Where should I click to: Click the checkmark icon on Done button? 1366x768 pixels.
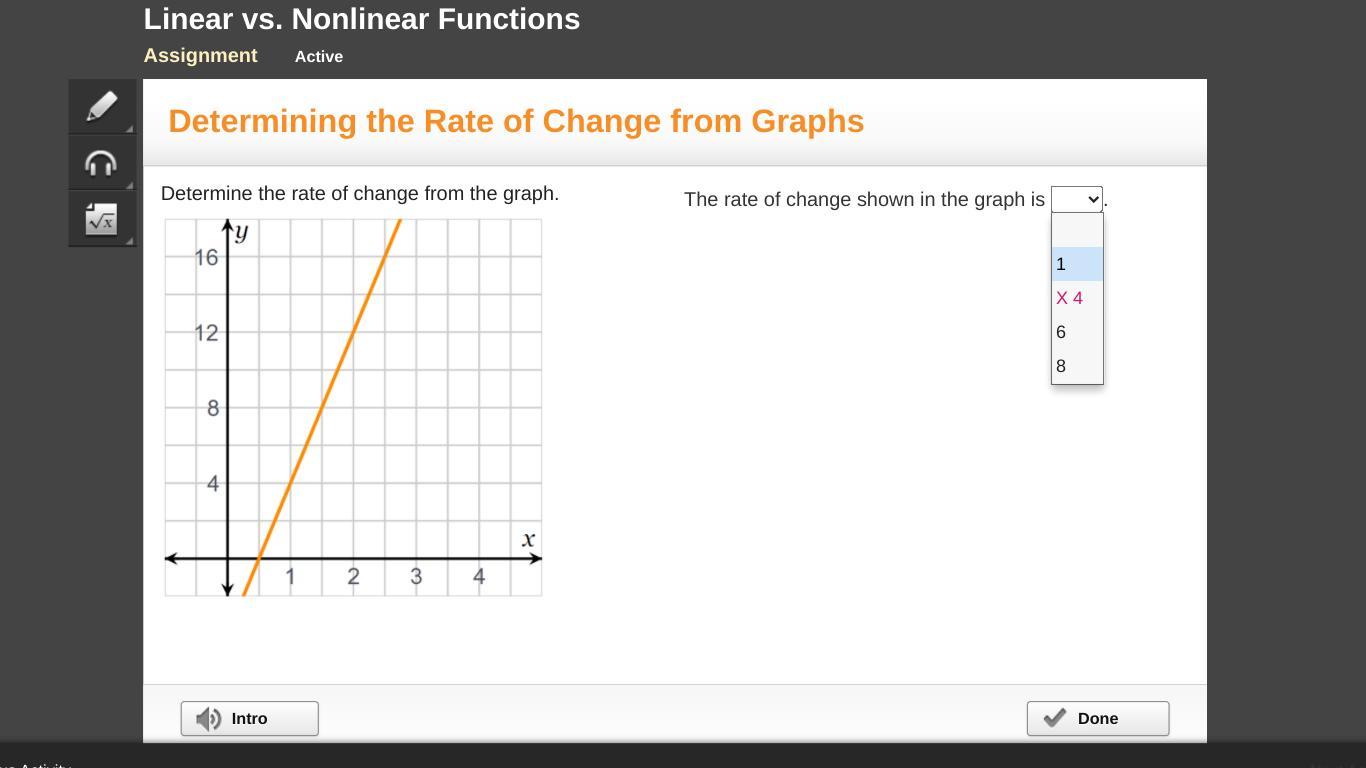[x=1054, y=718]
